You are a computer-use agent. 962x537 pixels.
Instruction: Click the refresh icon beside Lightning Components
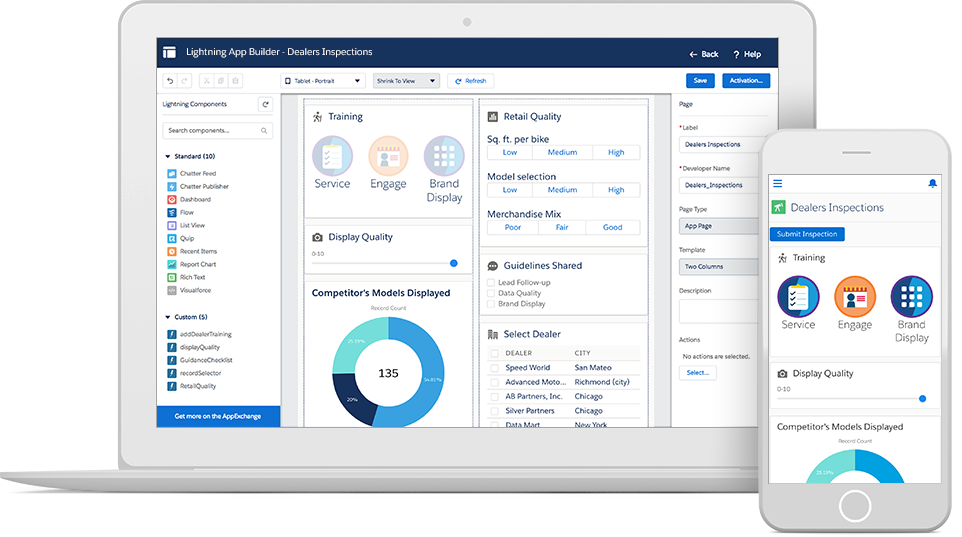[x=265, y=104]
